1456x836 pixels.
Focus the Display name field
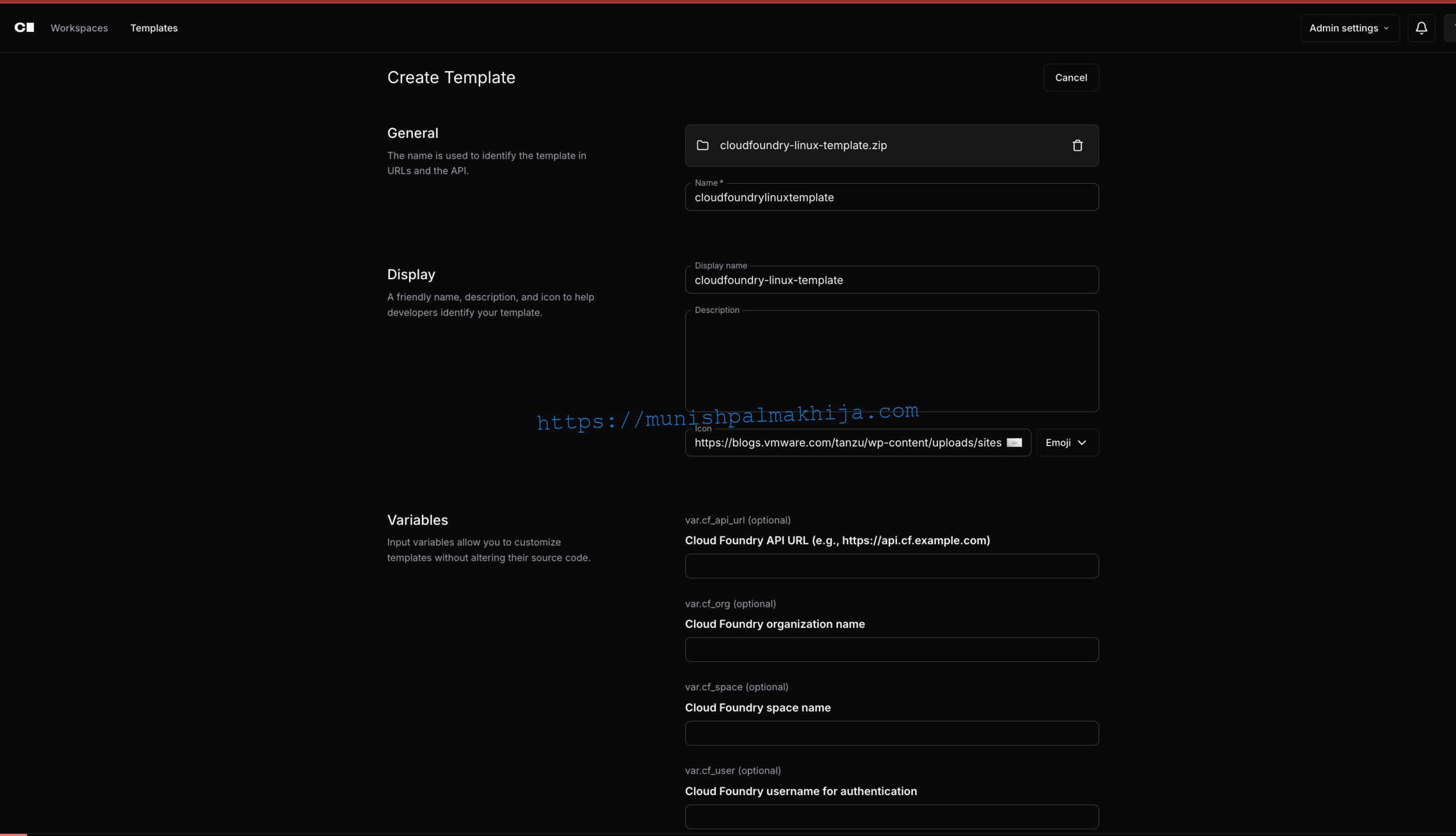(x=891, y=280)
